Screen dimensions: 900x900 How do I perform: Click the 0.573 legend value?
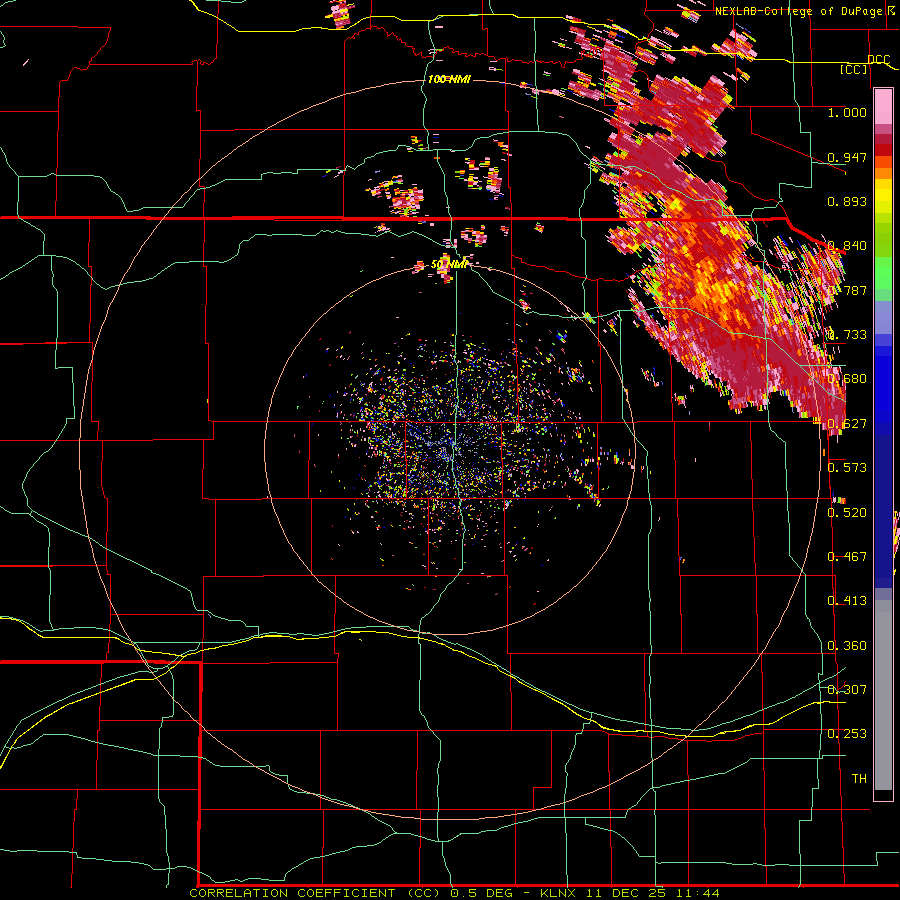tap(847, 467)
